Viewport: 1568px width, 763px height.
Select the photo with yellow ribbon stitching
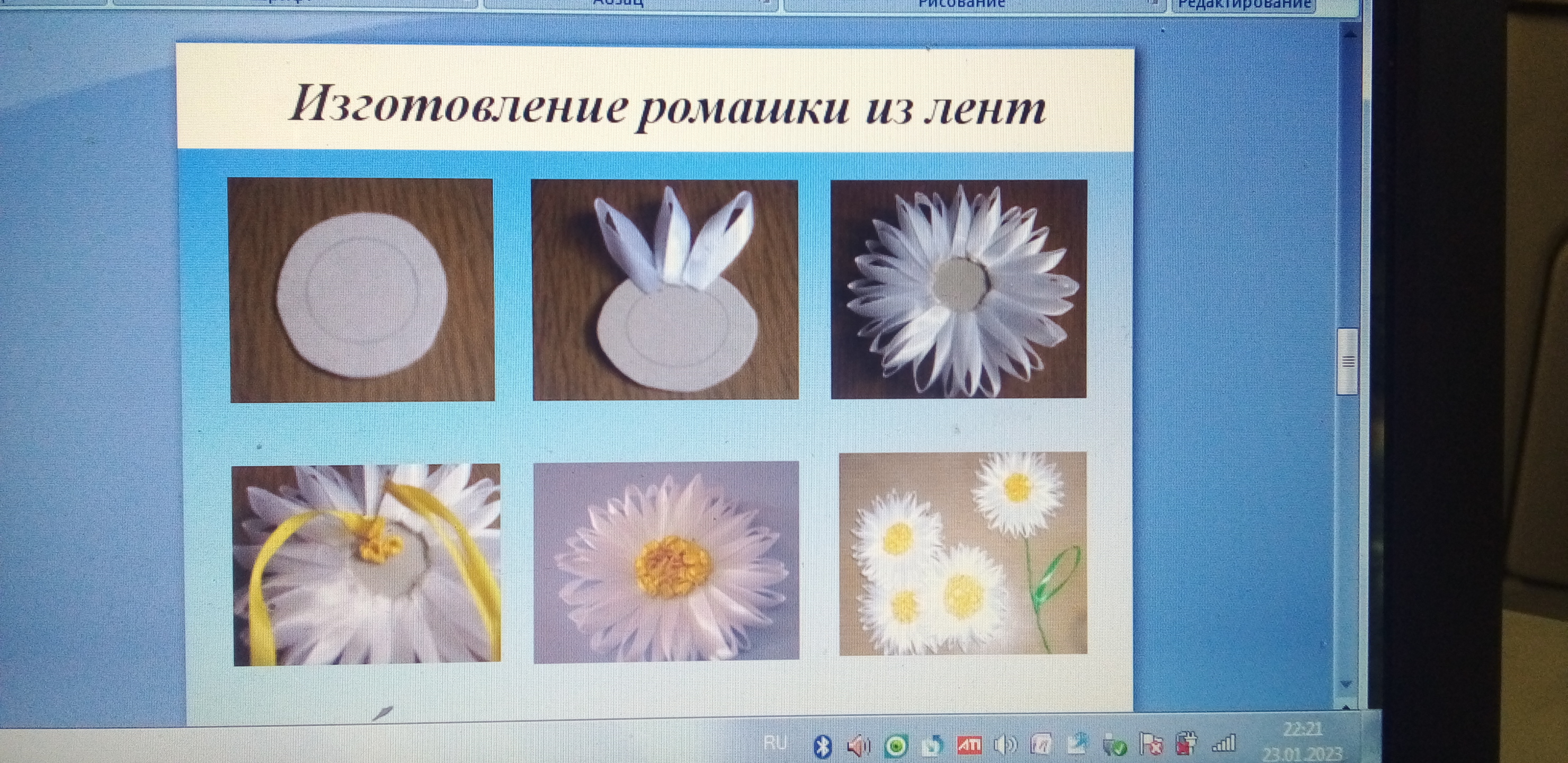(367, 564)
